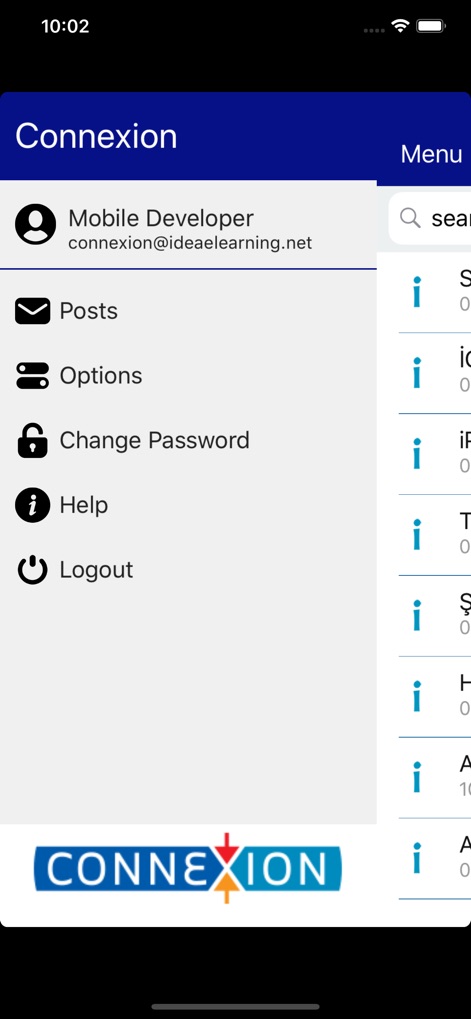Tap the first blue info icon in list

pyautogui.click(x=417, y=292)
